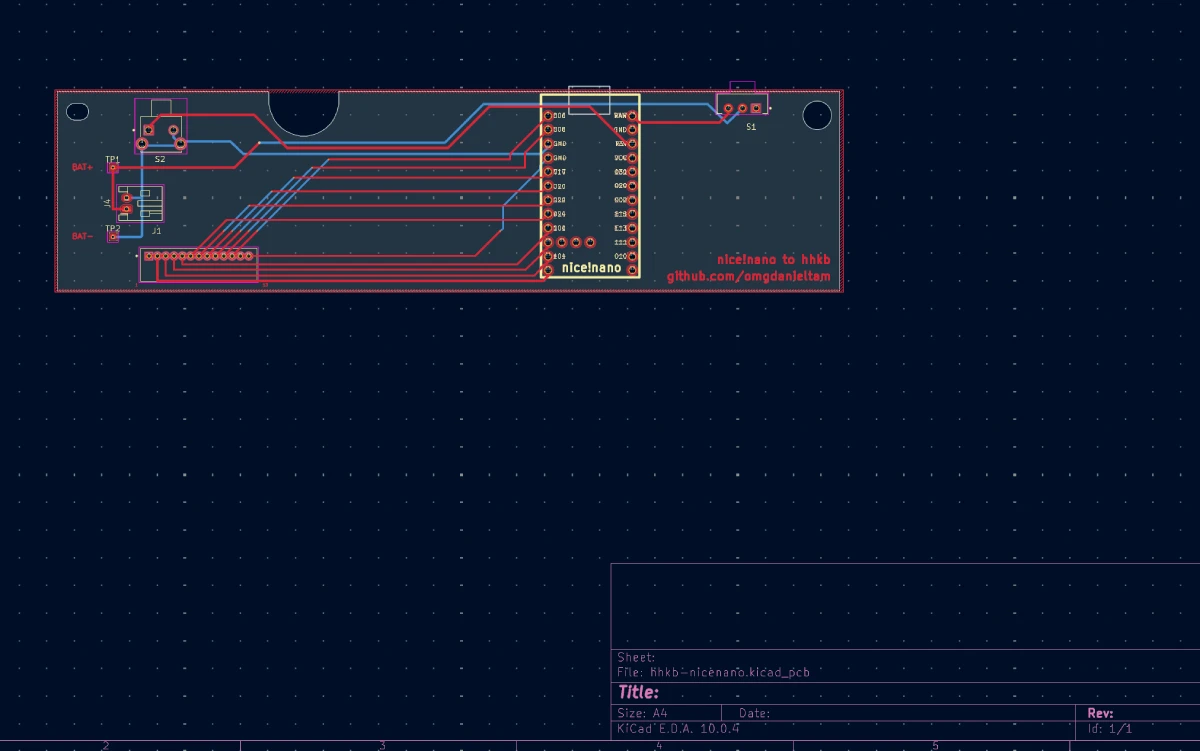Viewport: 1200px width, 751px height.
Task: Select the BAT- silkscreen text
Action: (82, 236)
